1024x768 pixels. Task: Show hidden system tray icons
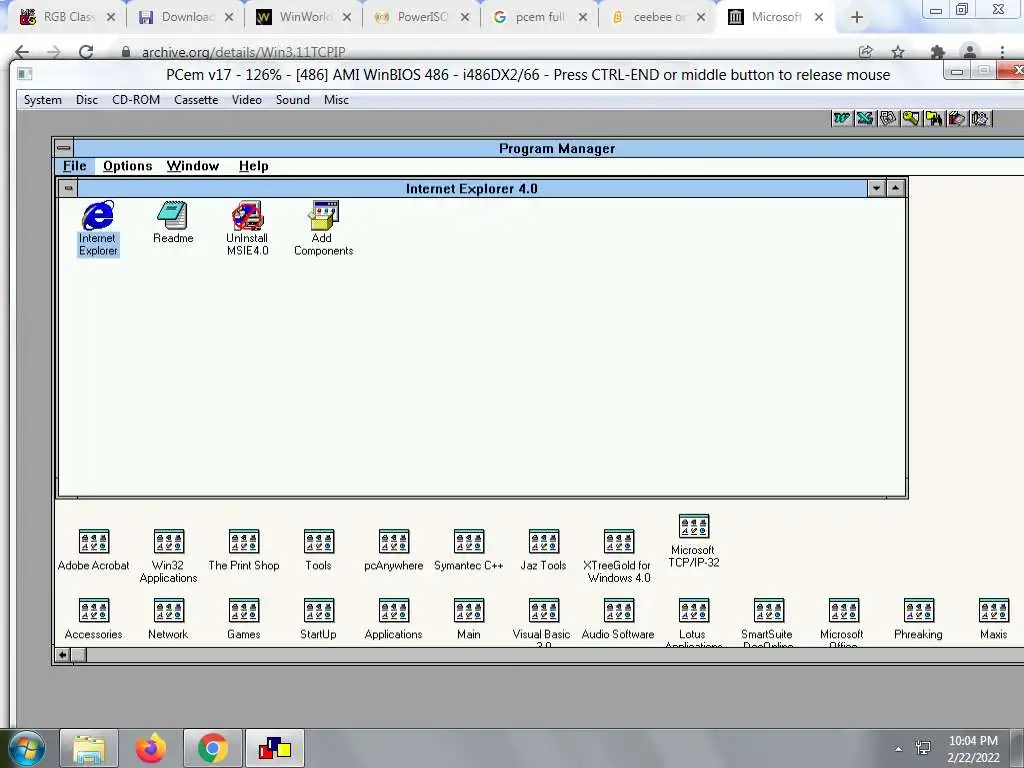click(x=899, y=749)
